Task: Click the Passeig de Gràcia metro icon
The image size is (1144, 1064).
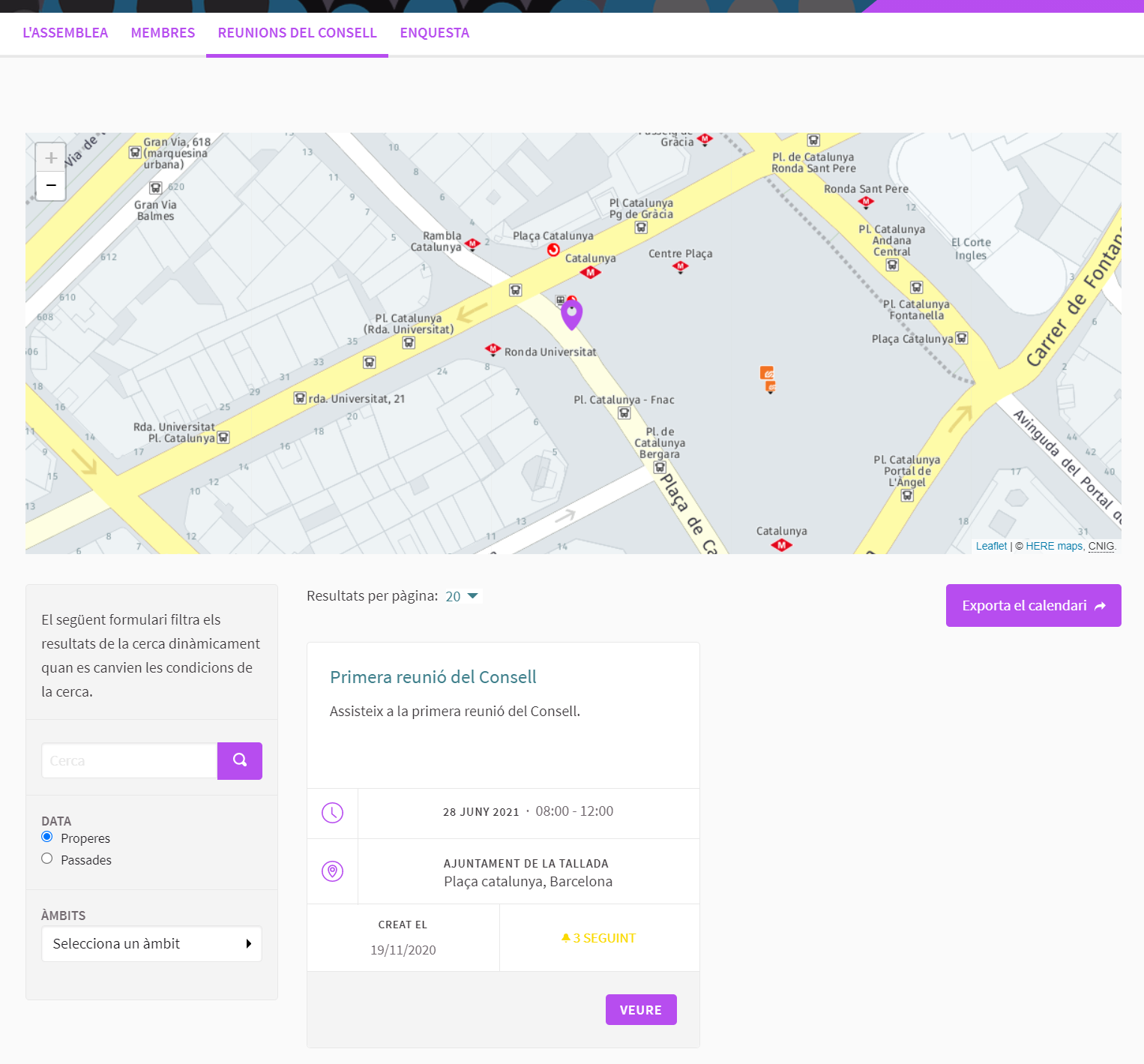Action: click(x=705, y=139)
